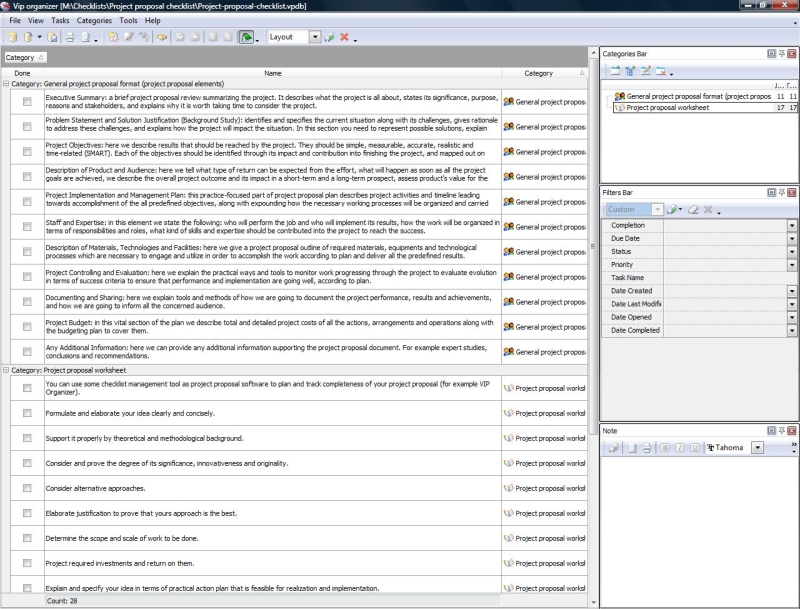Pin the Filters Bar panel

point(780,192)
